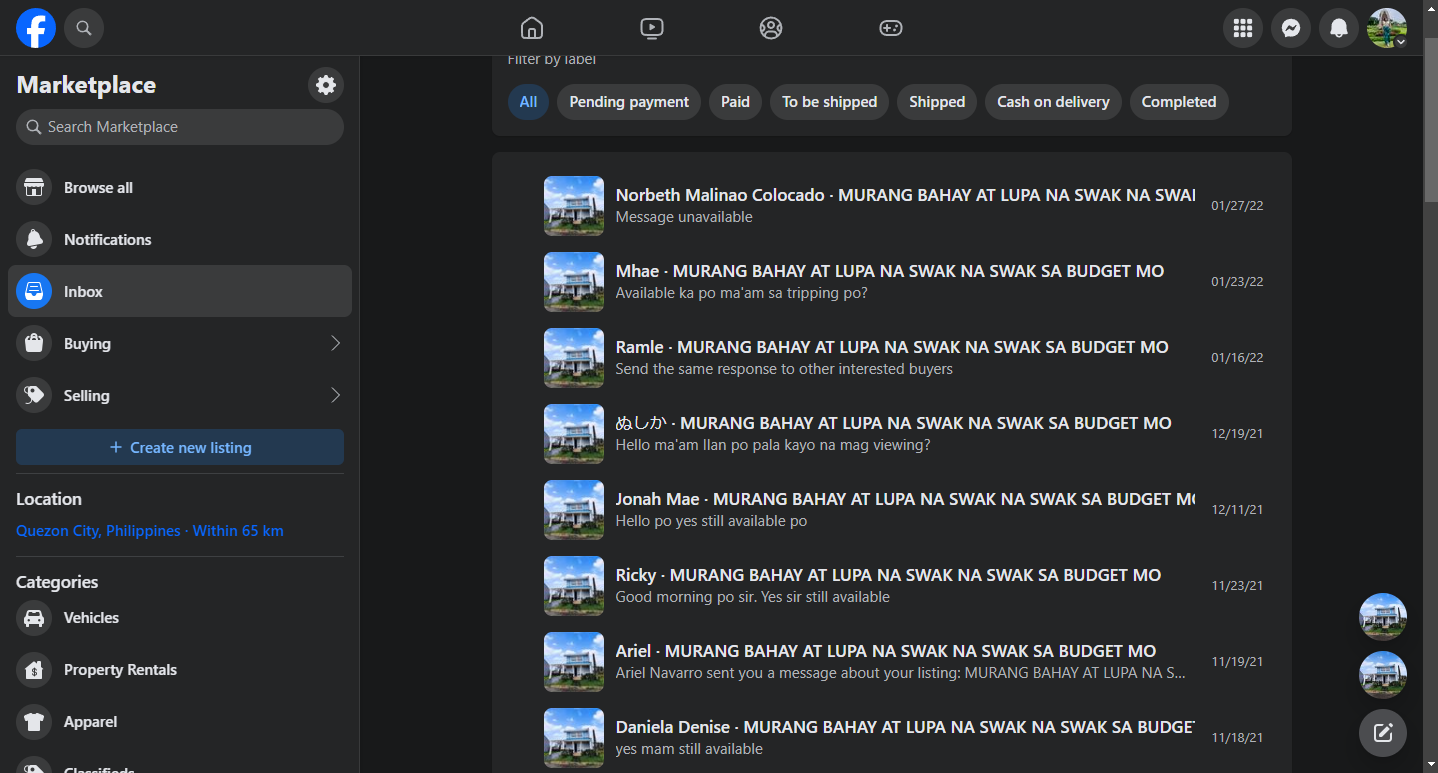Image resolution: width=1438 pixels, height=773 pixels.
Task: Change location Quezon City within 65 km
Action: pyautogui.click(x=150, y=531)
